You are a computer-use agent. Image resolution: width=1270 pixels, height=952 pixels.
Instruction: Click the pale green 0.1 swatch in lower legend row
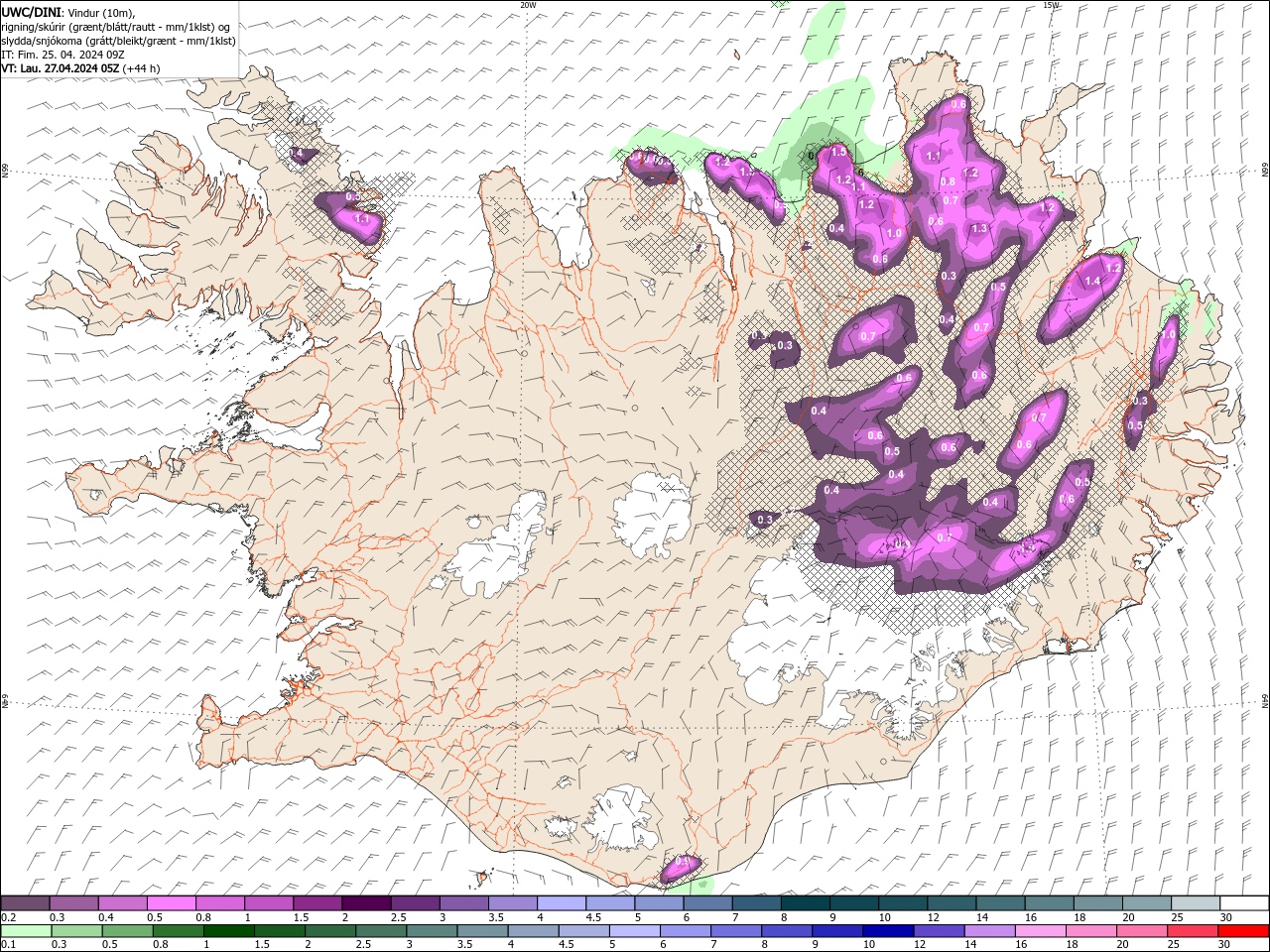click(26, 931)
